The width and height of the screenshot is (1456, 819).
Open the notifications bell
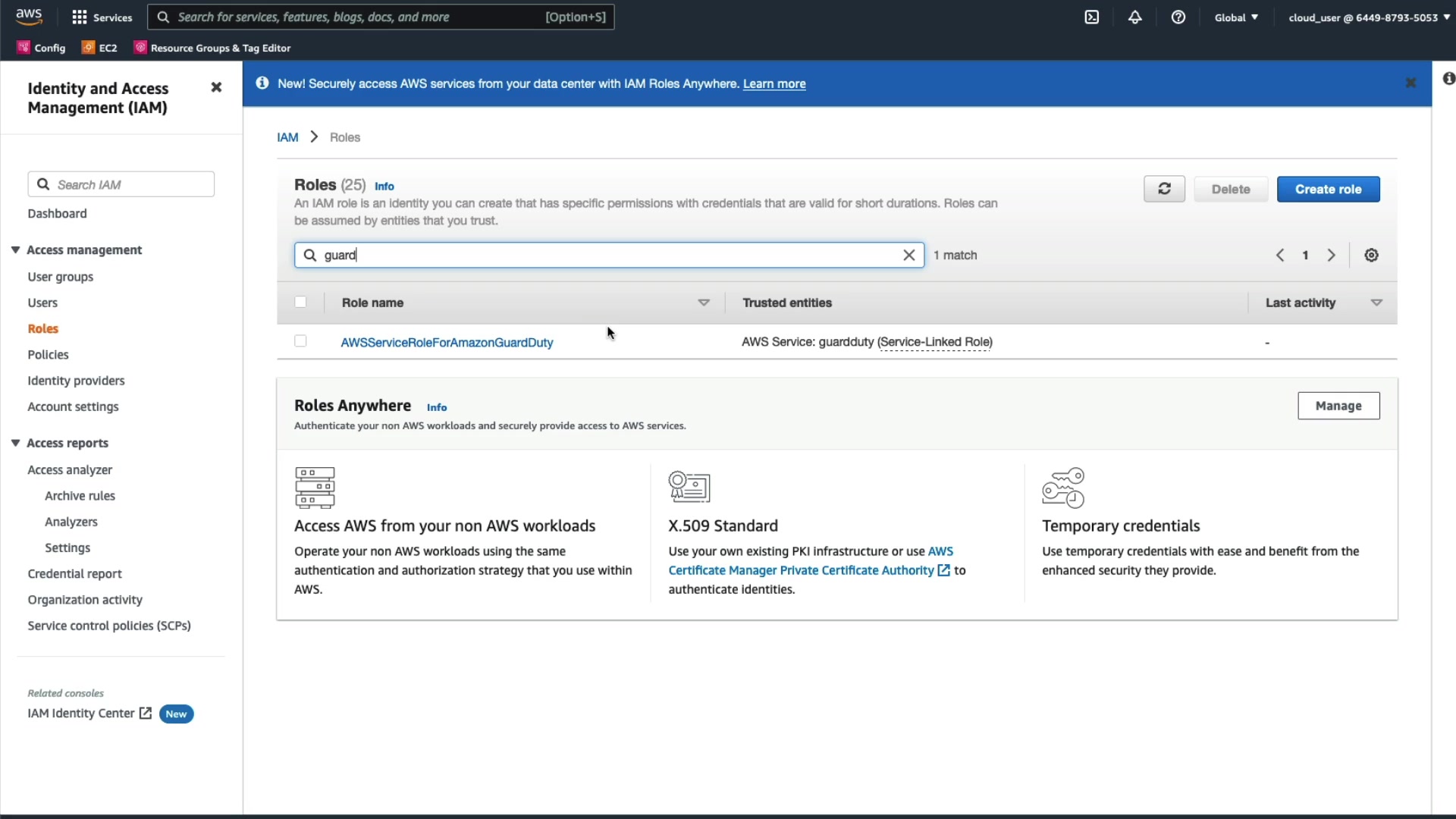(x=1134, y=17)
